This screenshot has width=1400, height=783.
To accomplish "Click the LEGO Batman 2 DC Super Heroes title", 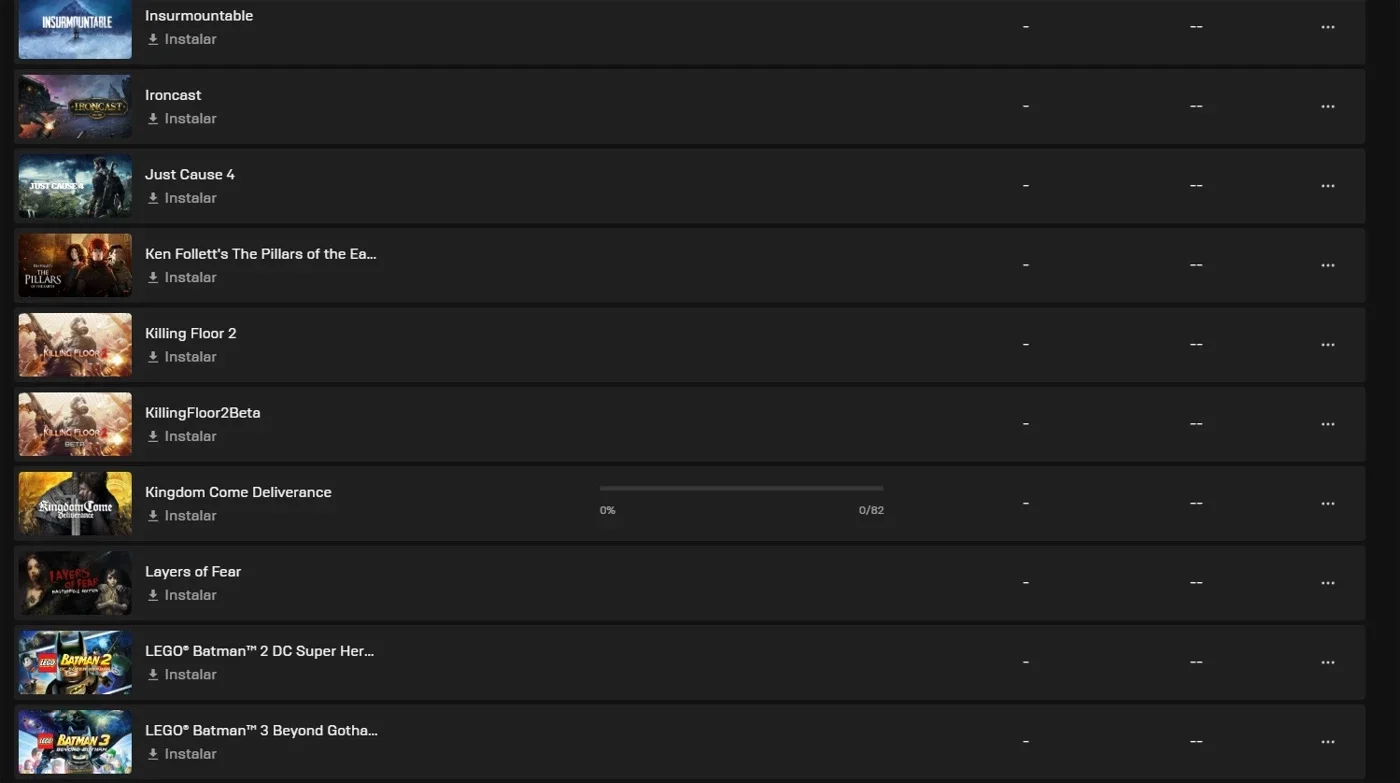I will pos(260,651).
